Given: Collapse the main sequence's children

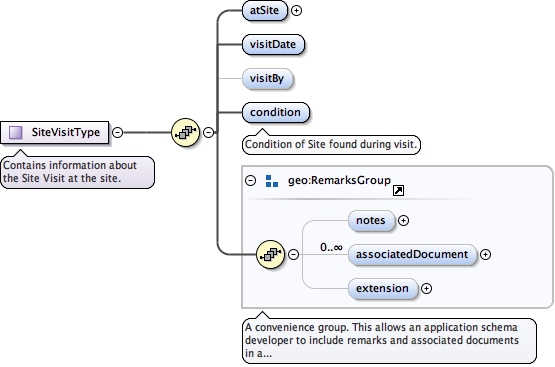Looking at the screenshot, I should pyautogui.click(x=209, y=132).
